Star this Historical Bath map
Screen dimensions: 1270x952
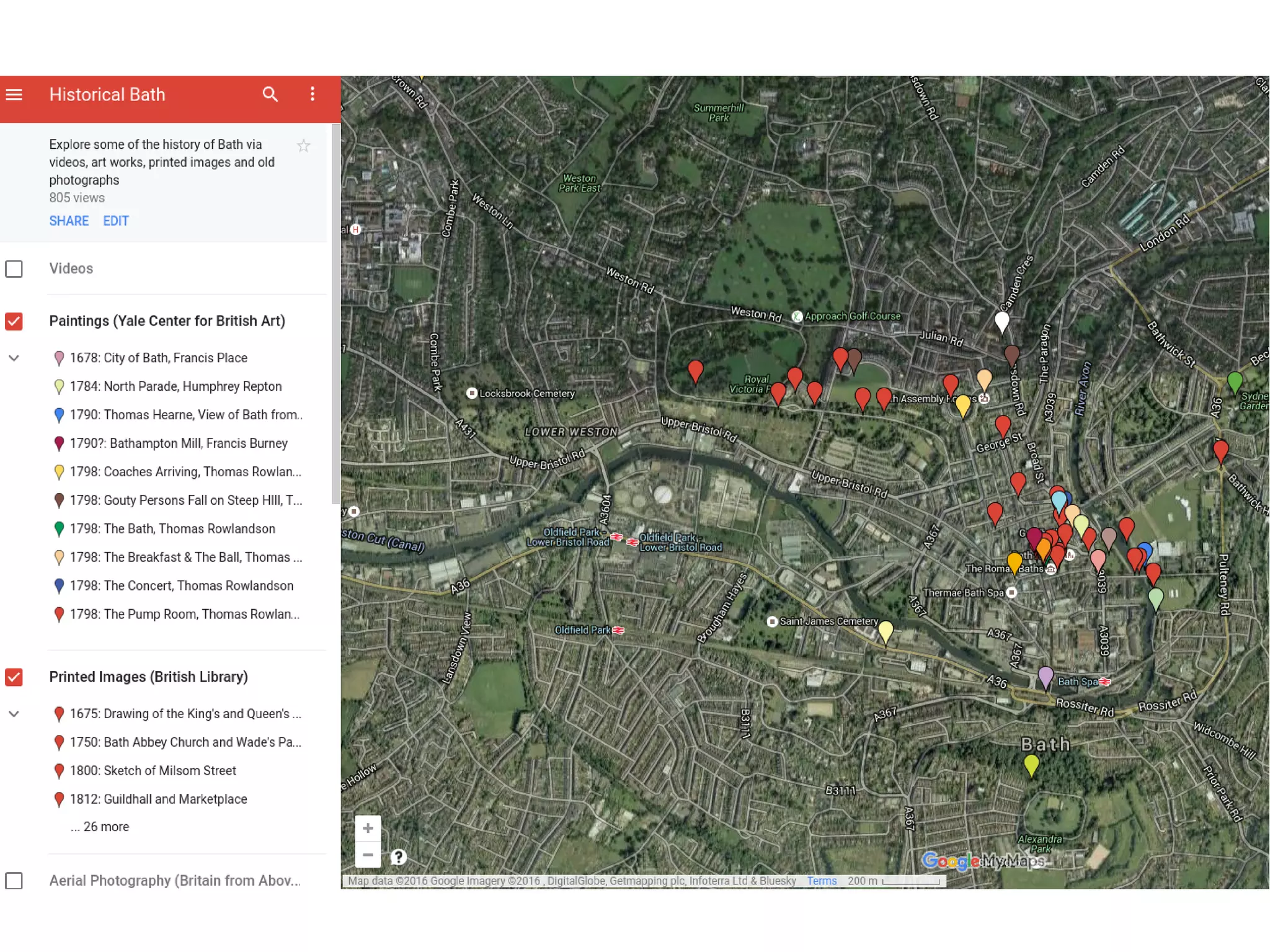303,146
